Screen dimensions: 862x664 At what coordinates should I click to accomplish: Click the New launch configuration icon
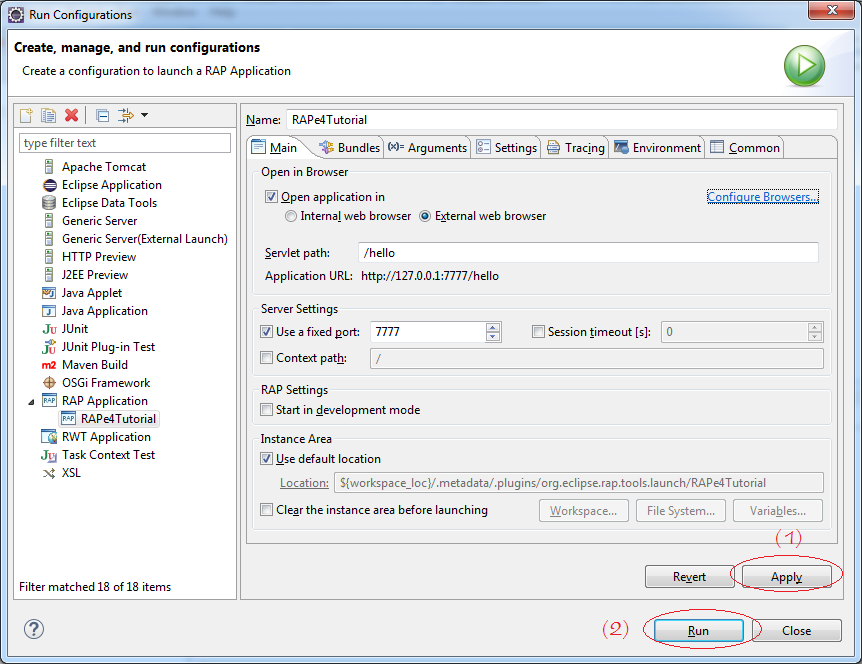(x=26, y=115)
